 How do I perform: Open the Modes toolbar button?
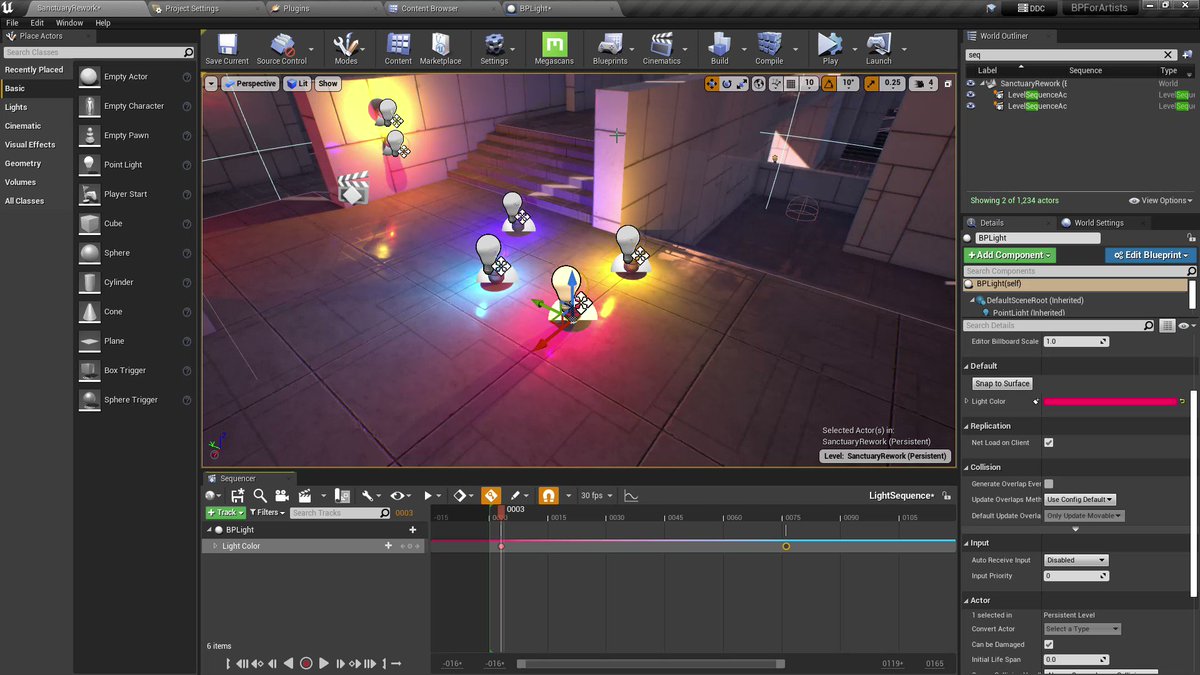click(346, 48)
